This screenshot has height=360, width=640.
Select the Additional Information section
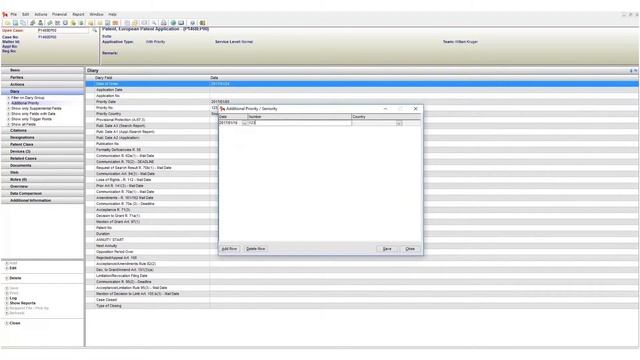[x=42, y=200]
